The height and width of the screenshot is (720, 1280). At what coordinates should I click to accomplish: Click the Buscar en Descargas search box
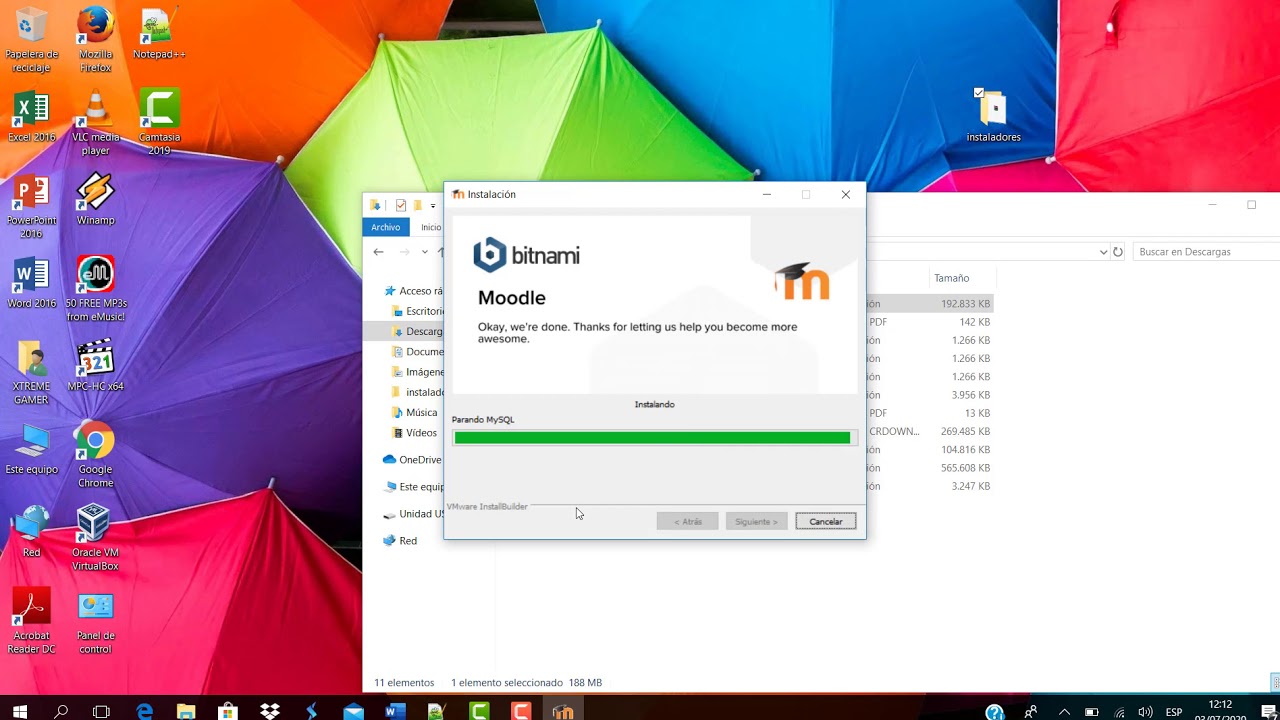click(x=1205, y=252)
